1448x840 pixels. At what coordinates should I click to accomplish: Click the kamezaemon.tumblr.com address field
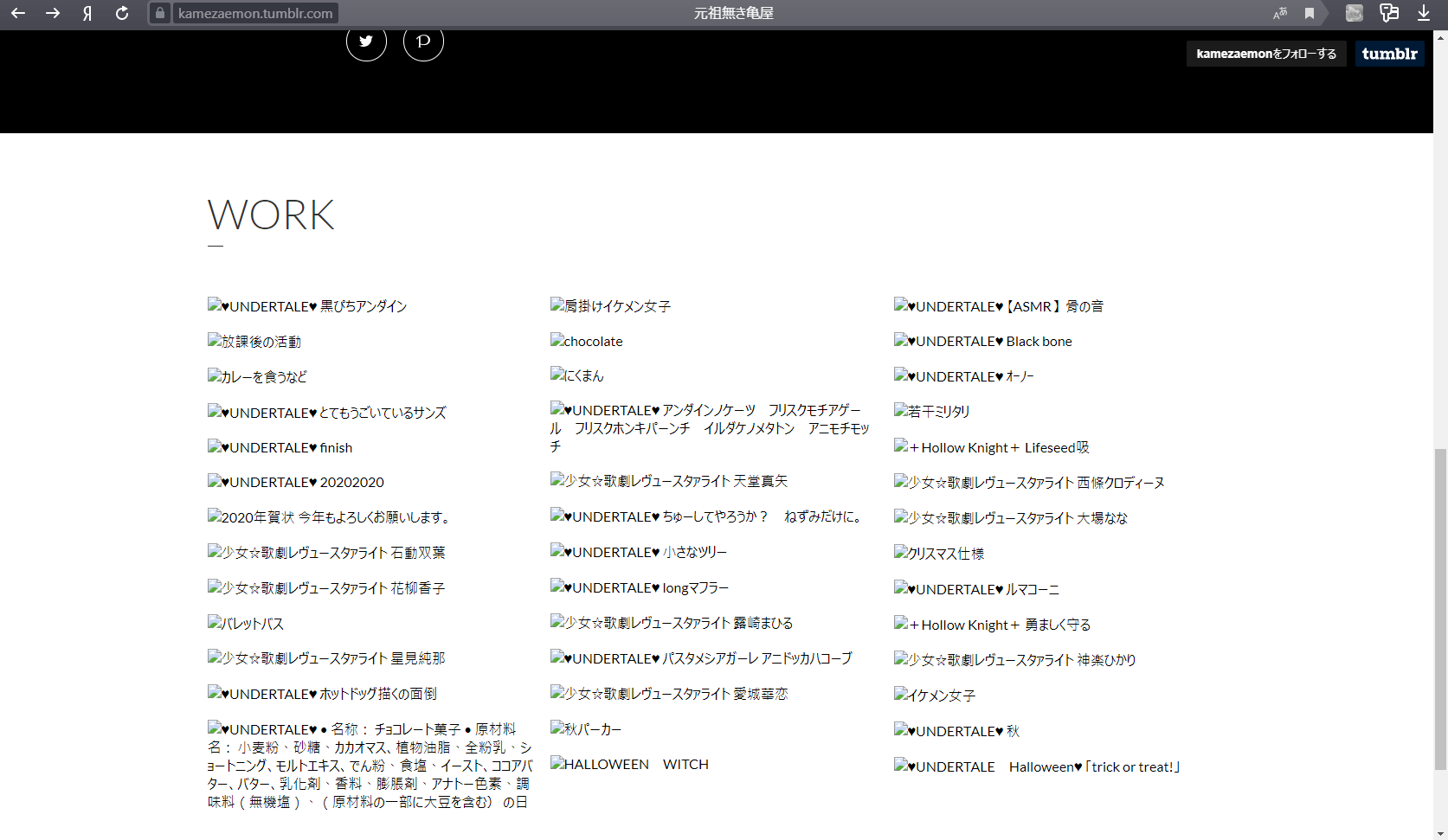click(255, 13)
